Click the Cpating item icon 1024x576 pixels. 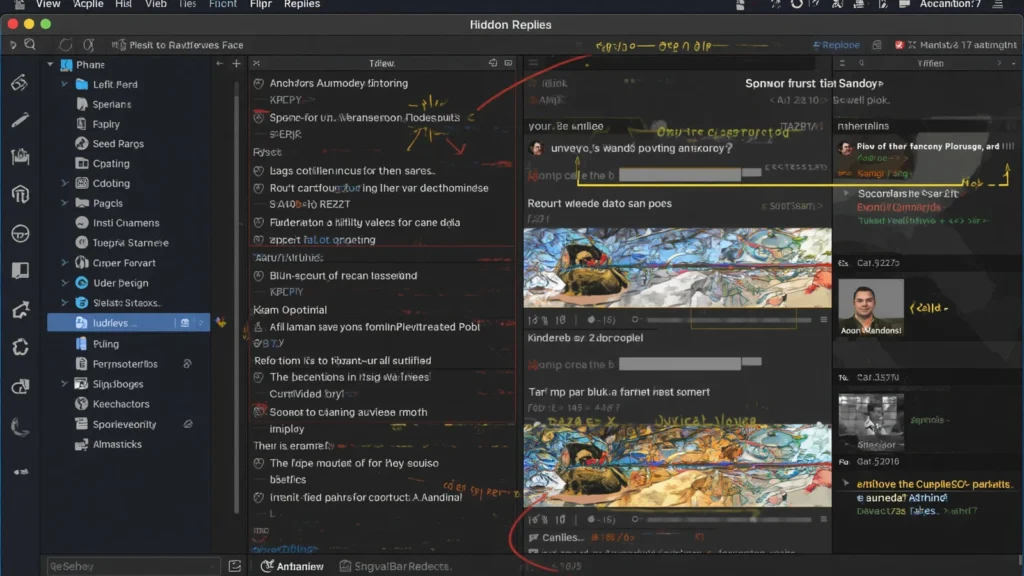point(82,163)
